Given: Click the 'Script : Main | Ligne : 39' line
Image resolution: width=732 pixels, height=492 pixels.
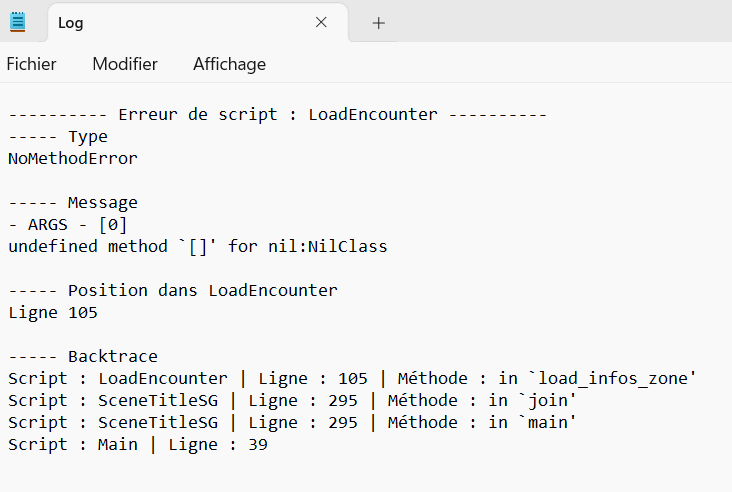Looking at the screenshot, I should click(138, 444).
